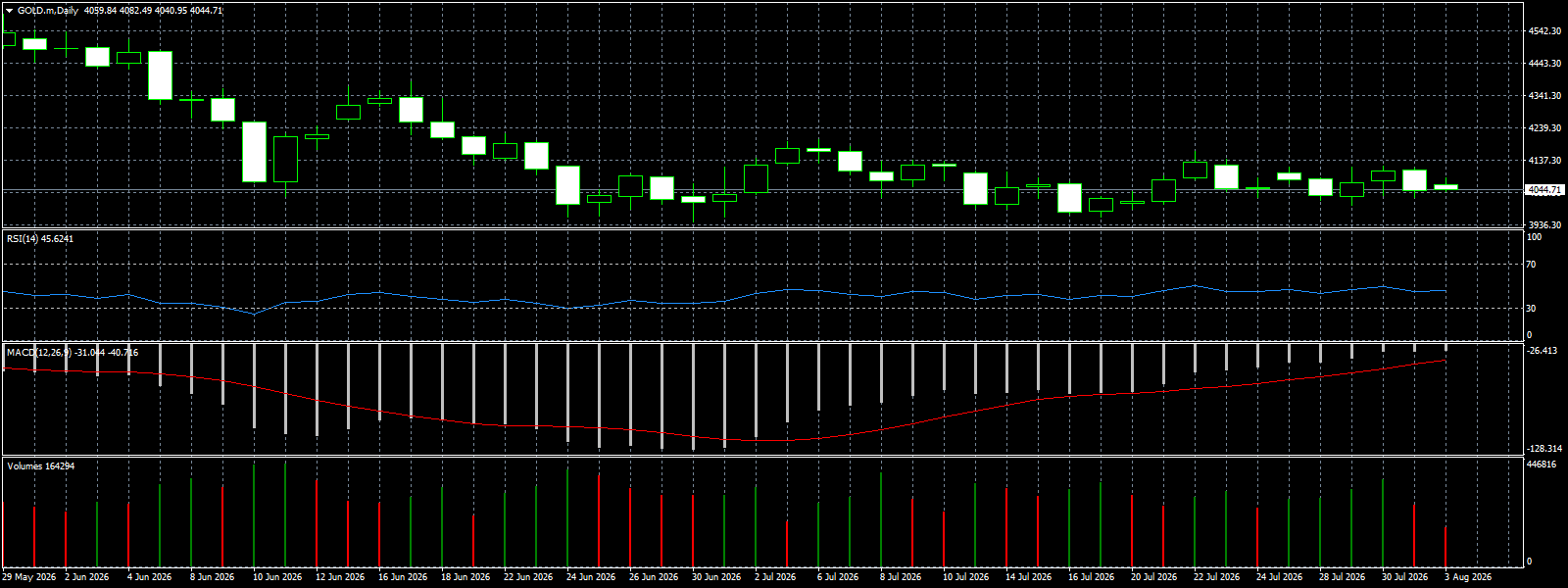Click the 3 Aug 2026 date label
This screenshot has height=588, width=1568.
(1467, 577)
